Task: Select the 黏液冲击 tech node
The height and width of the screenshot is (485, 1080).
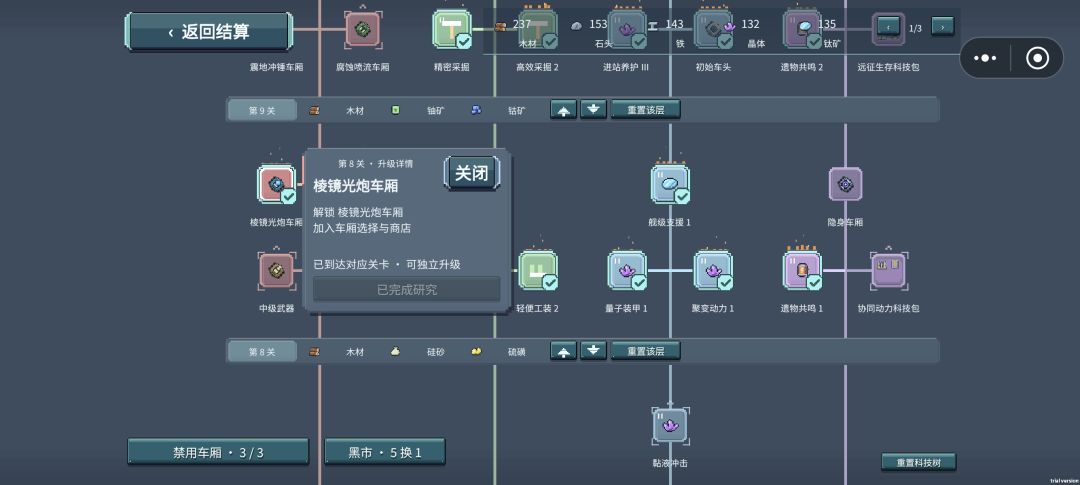Action: click(670, 425)
